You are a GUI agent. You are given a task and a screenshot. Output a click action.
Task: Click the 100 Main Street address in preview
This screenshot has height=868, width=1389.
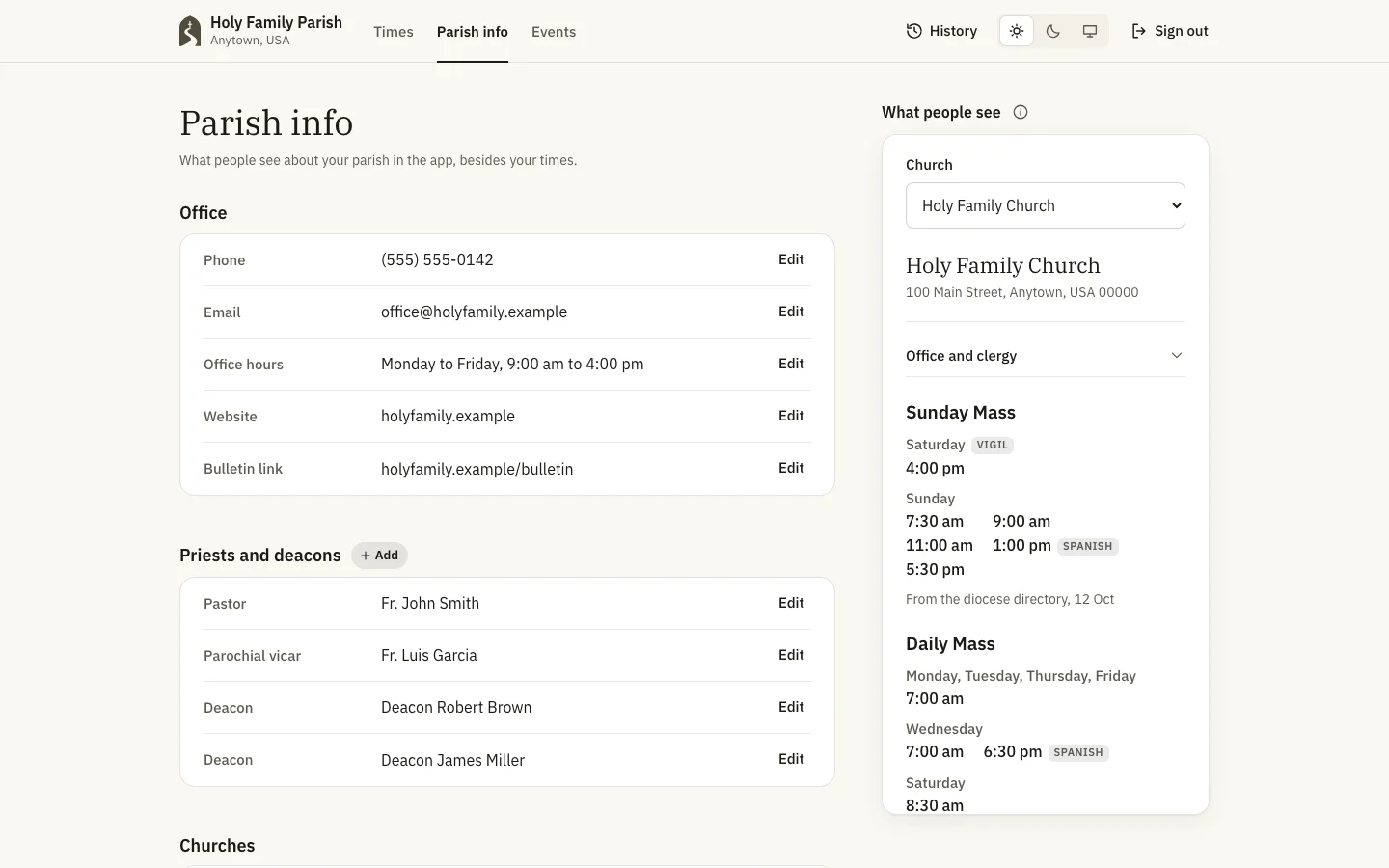pyautogui.click(x=1021, y=292)
